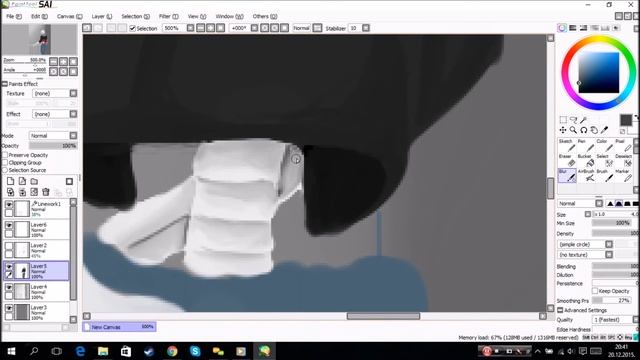Adjust the layer Opacity slider
The image size is (640, 360).
point(53,146)
